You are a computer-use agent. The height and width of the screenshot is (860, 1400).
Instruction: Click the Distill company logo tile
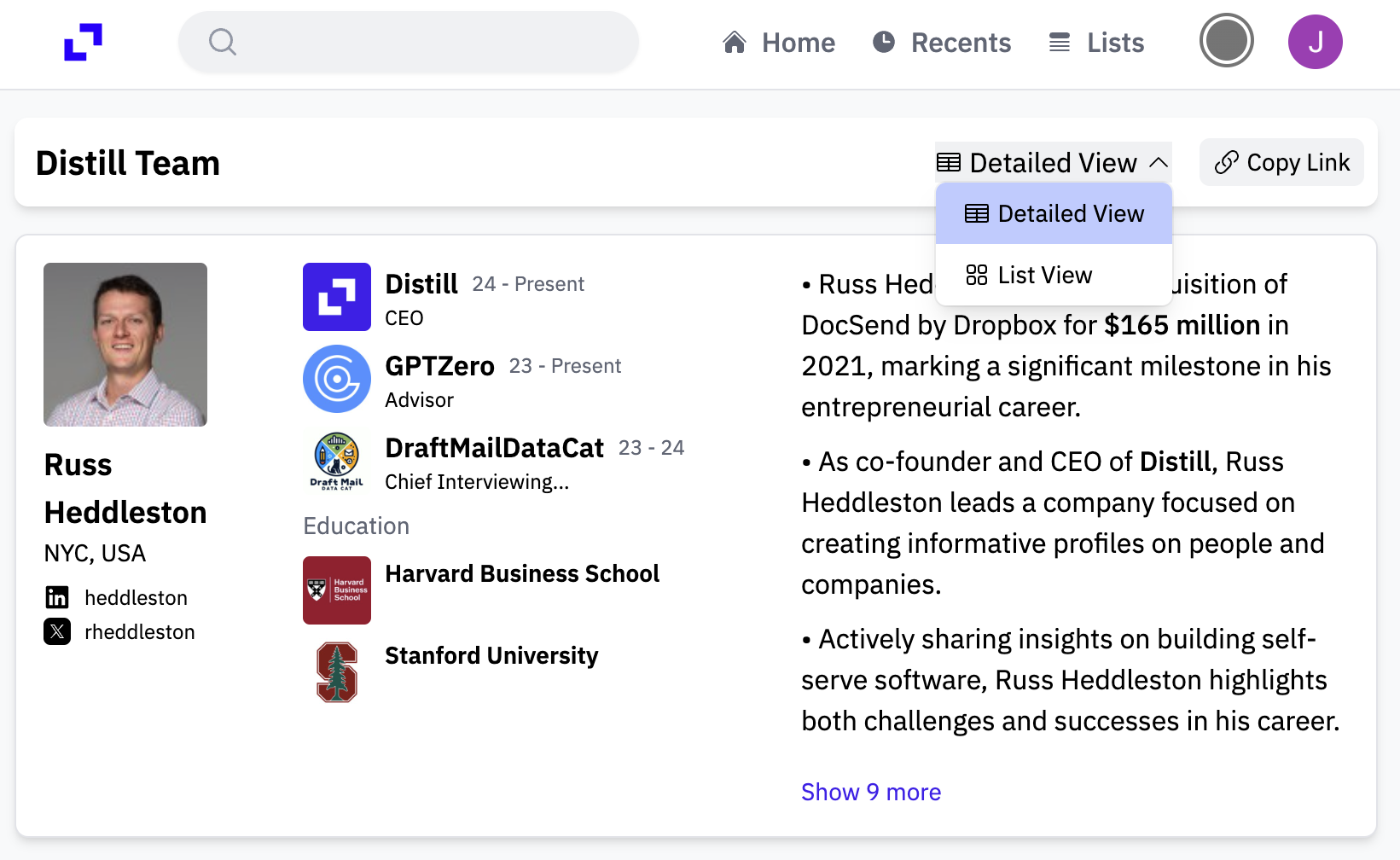(x=337, y=297)
